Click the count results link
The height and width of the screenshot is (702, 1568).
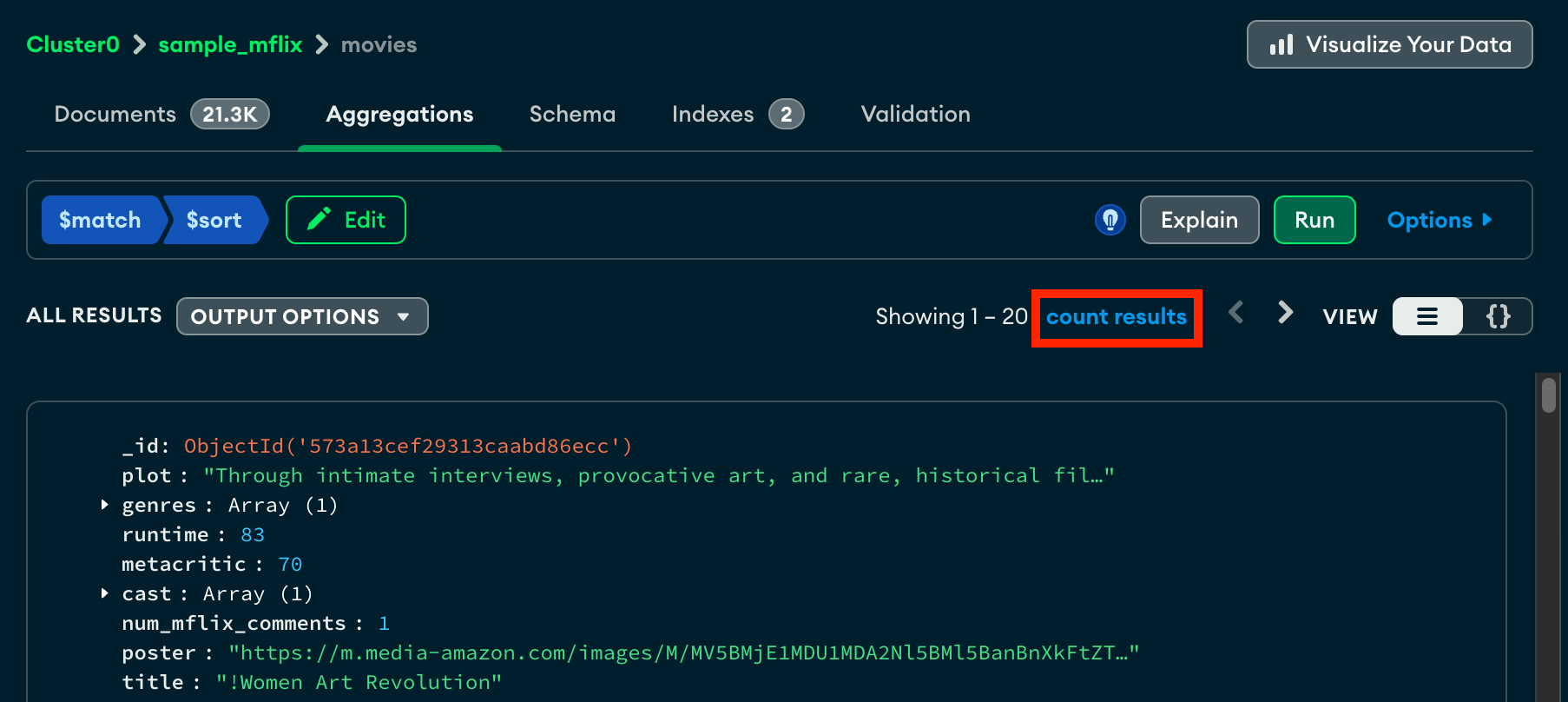[x=1116, y=317]
